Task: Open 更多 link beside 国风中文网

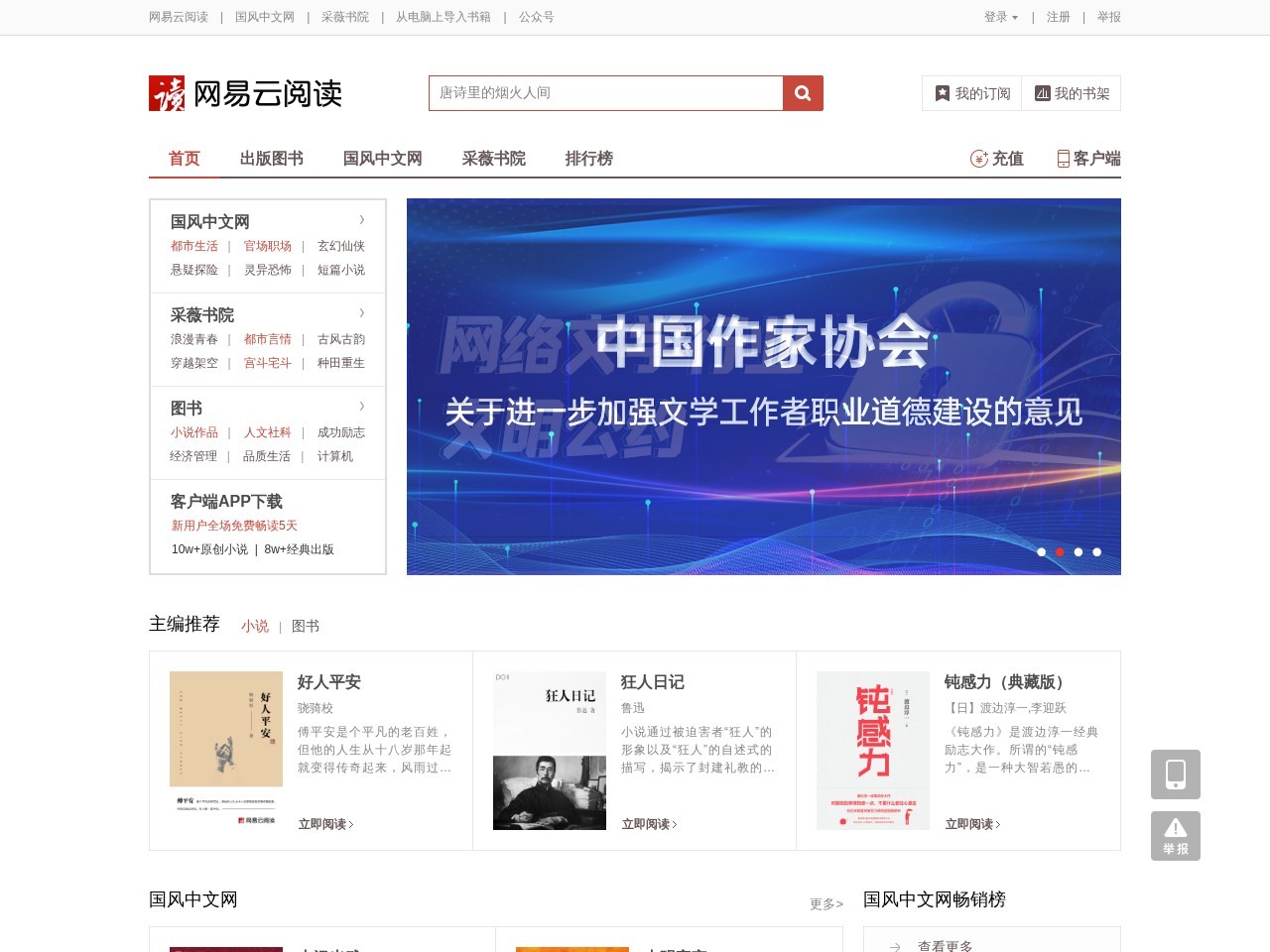Action: pos(824,903)
